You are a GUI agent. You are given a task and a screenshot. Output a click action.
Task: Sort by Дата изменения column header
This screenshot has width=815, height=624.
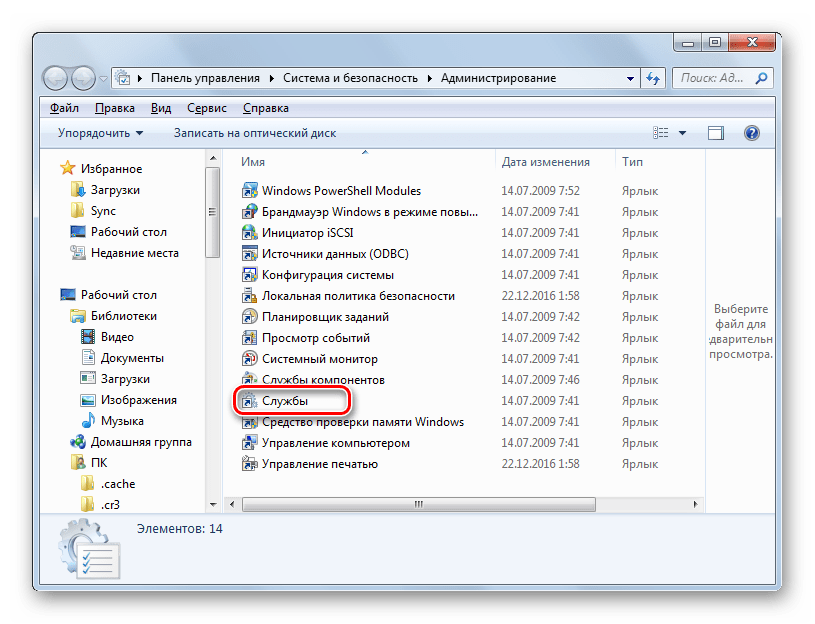click(x=555, y=162)
